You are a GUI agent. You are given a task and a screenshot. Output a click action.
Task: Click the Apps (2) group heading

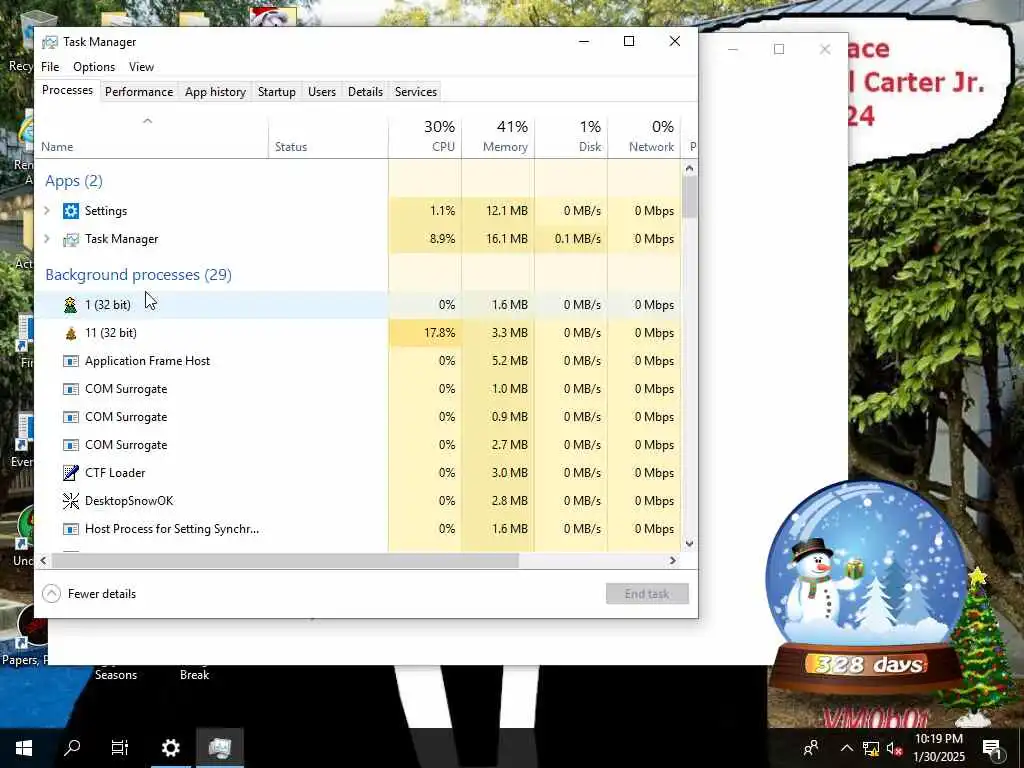[x=74, y=181]
